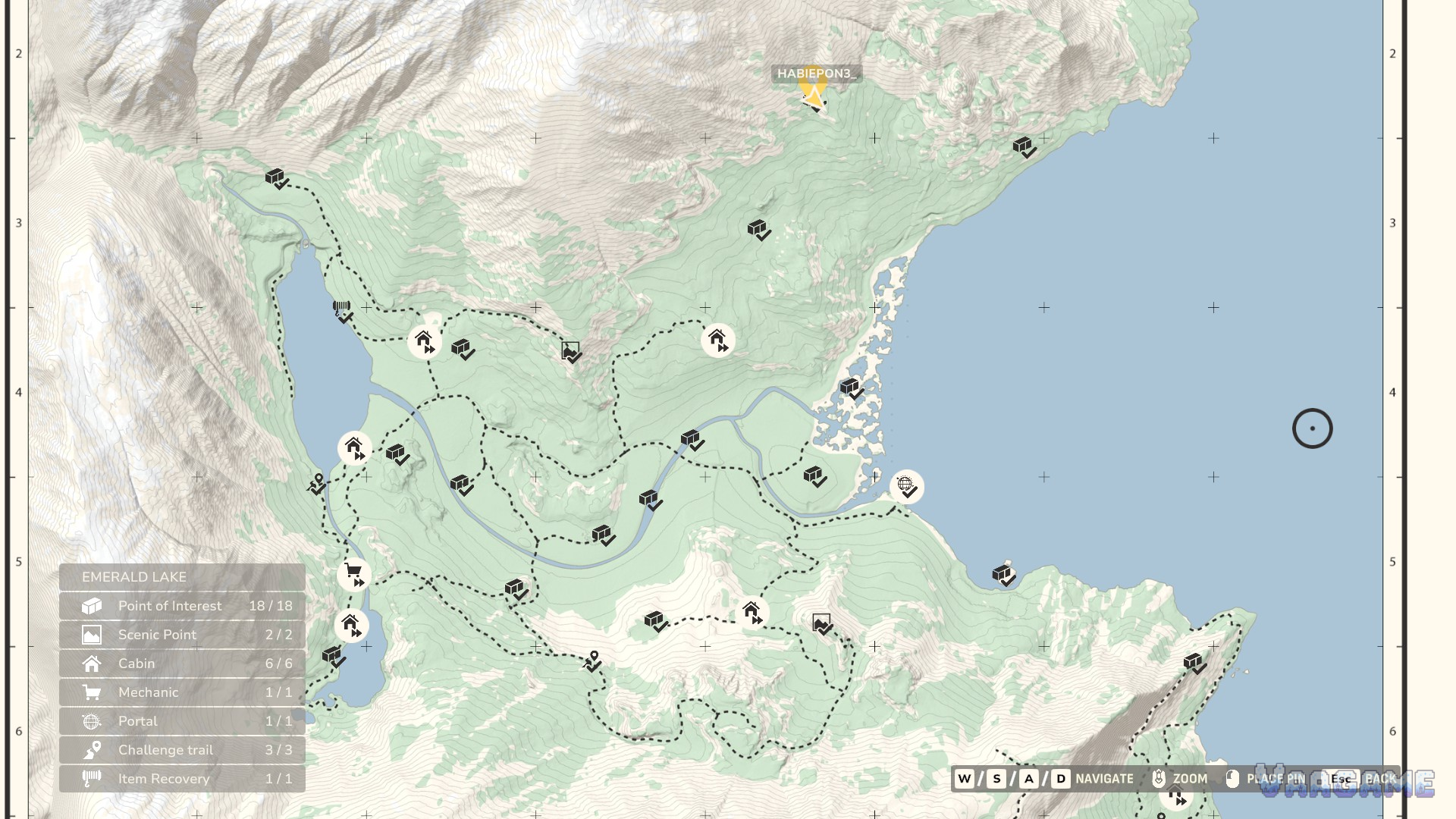Click the map cursor circle over the sea
The image size is (1456, 819).
(1312, 428)
